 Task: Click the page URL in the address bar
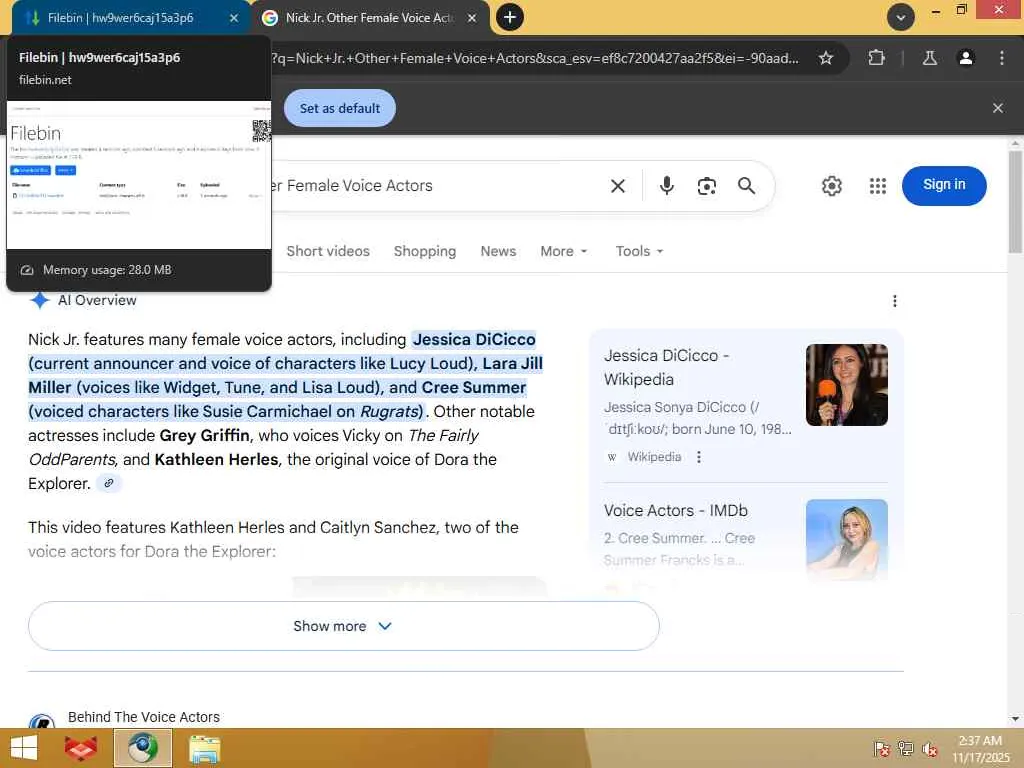pos(536,58)
